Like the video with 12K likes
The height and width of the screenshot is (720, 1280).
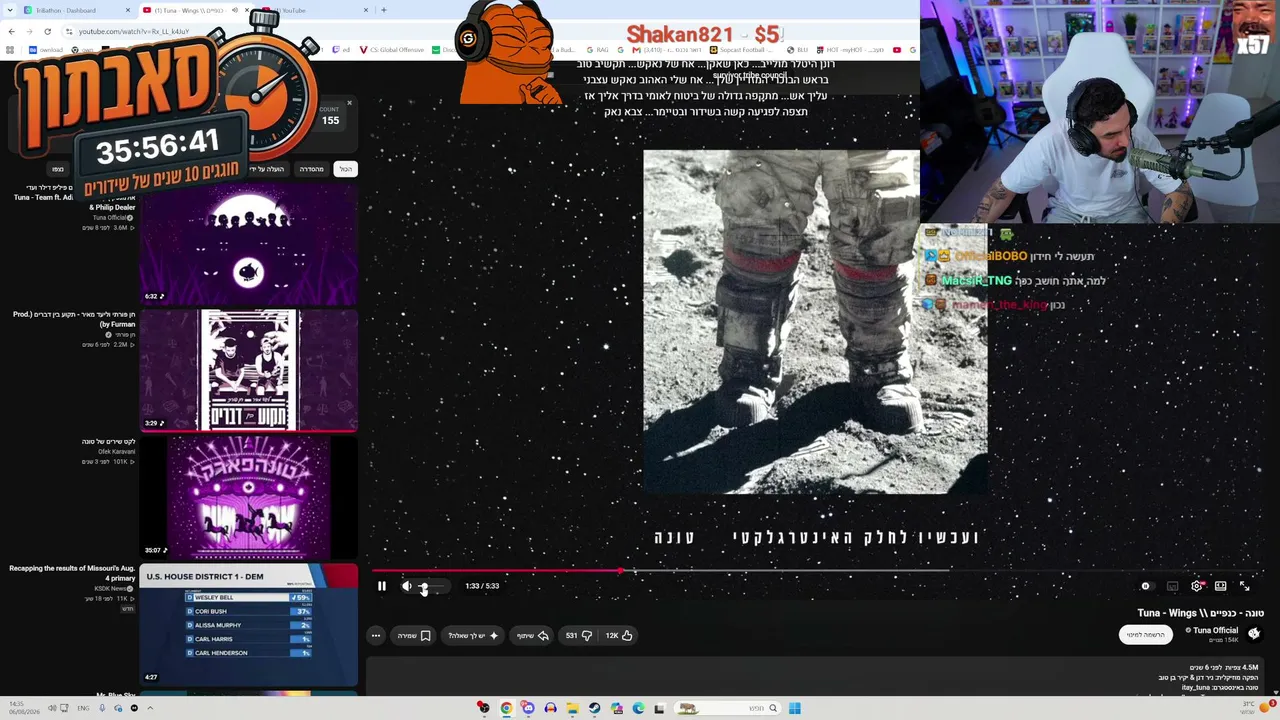pyautogui.click(x=619, y=635)
